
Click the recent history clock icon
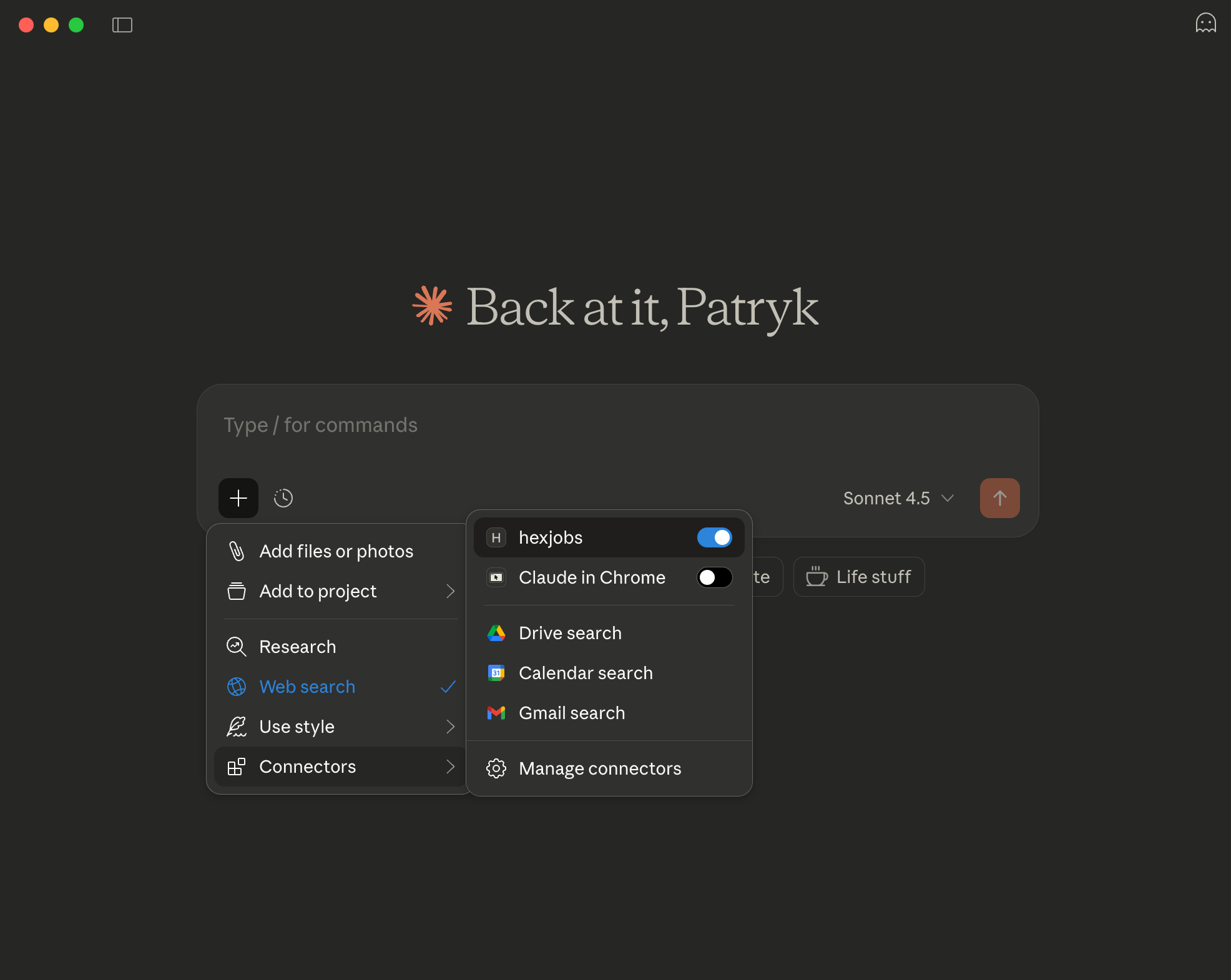(283, 498)
